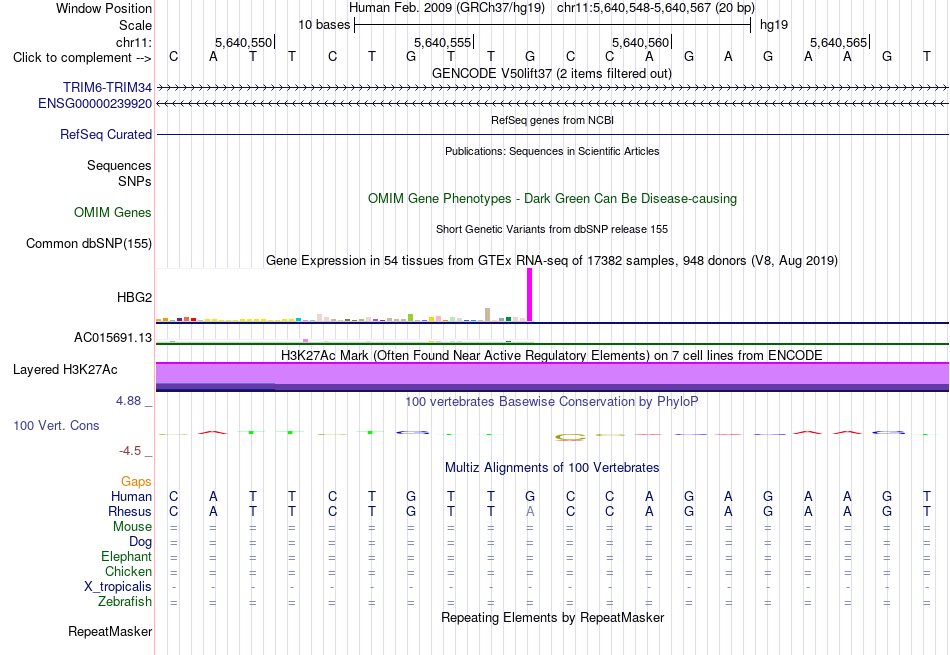
Task: Click the mismatched Rhesus base 'A'
Action: [x=530, y=511]
